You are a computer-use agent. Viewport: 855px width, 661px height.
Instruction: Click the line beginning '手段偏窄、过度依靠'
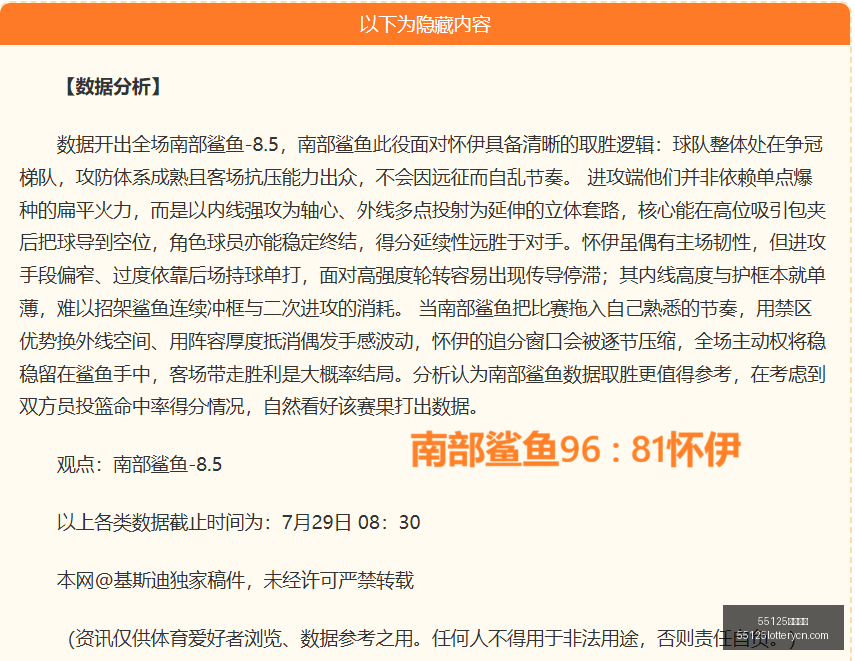[423, 275]
